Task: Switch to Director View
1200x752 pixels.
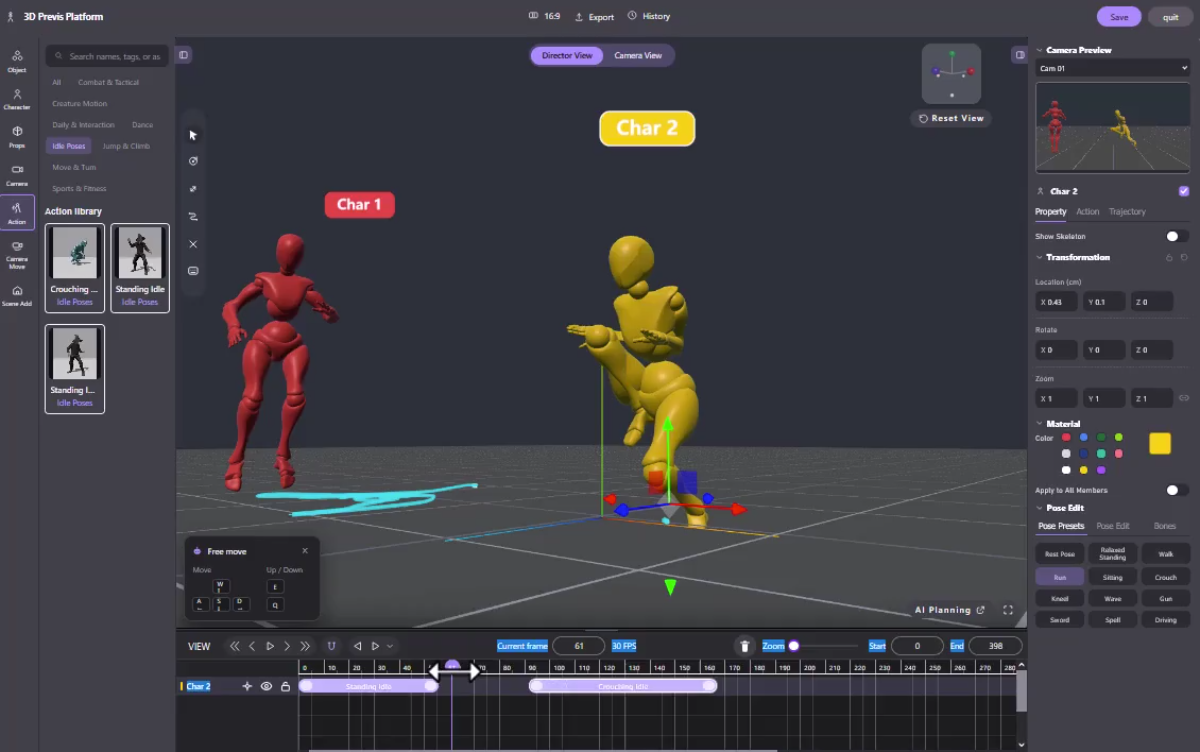Action: pos(567,56)
